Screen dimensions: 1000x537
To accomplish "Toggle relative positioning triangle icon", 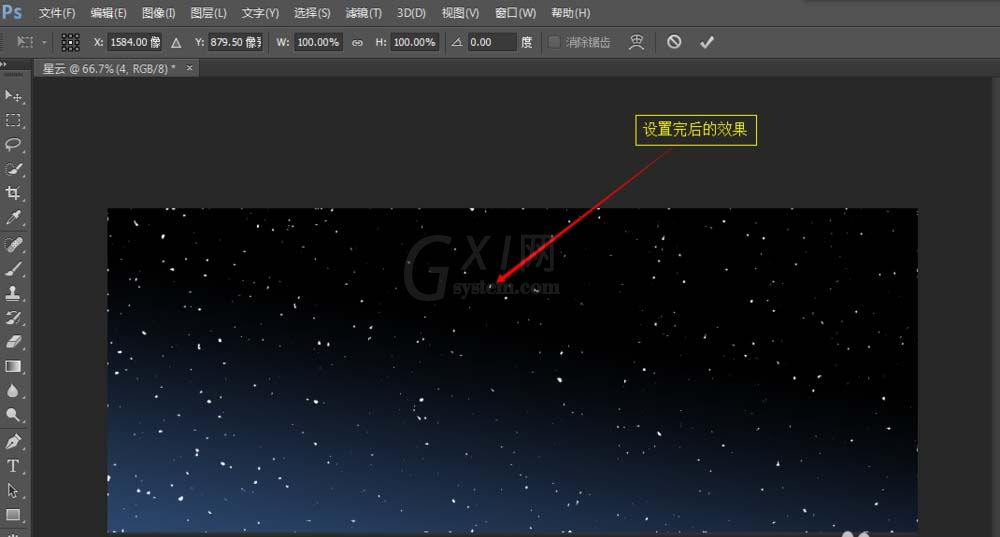I will 176,43.
